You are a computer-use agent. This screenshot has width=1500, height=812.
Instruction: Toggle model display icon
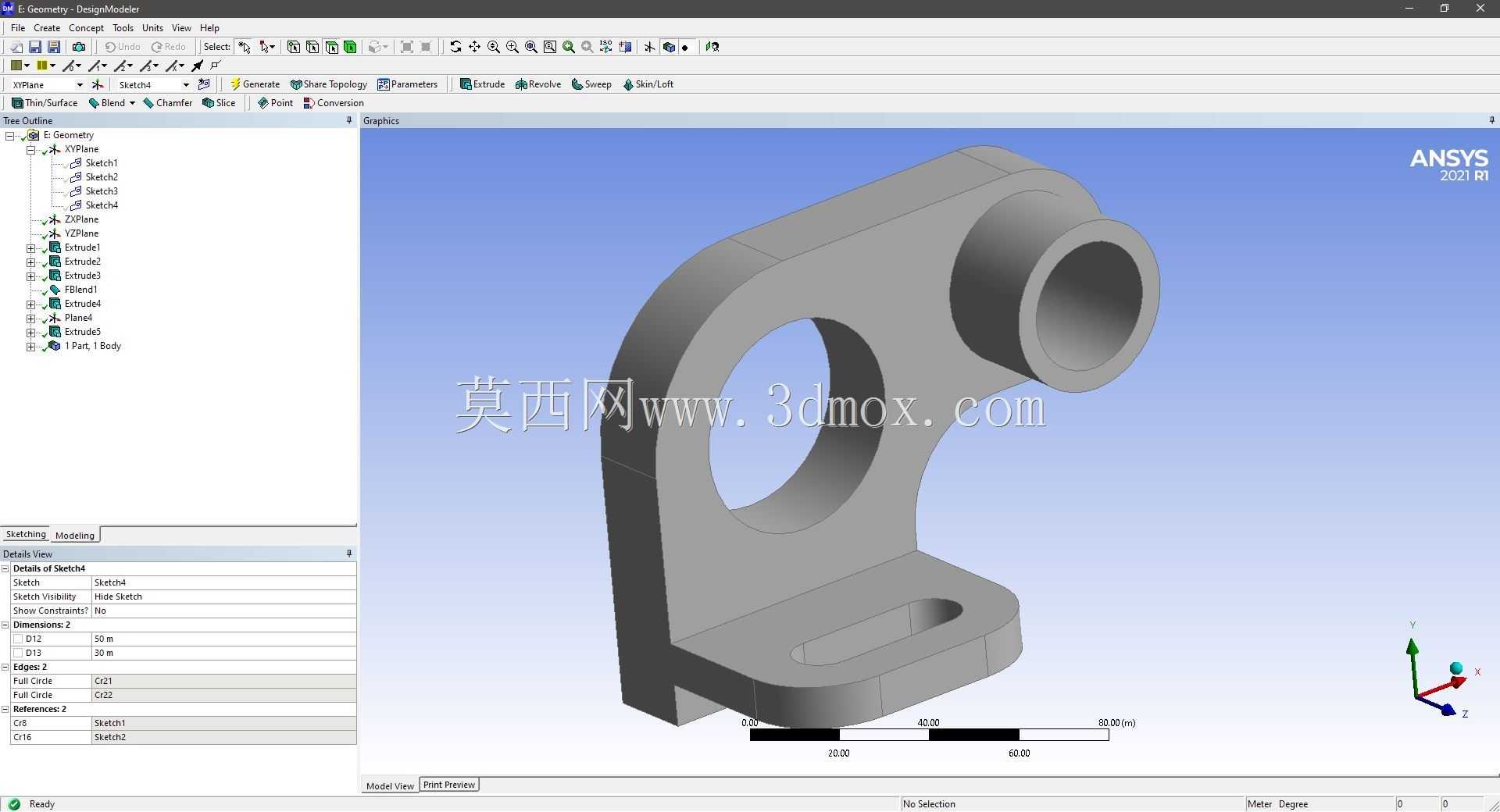coord(669,47)
